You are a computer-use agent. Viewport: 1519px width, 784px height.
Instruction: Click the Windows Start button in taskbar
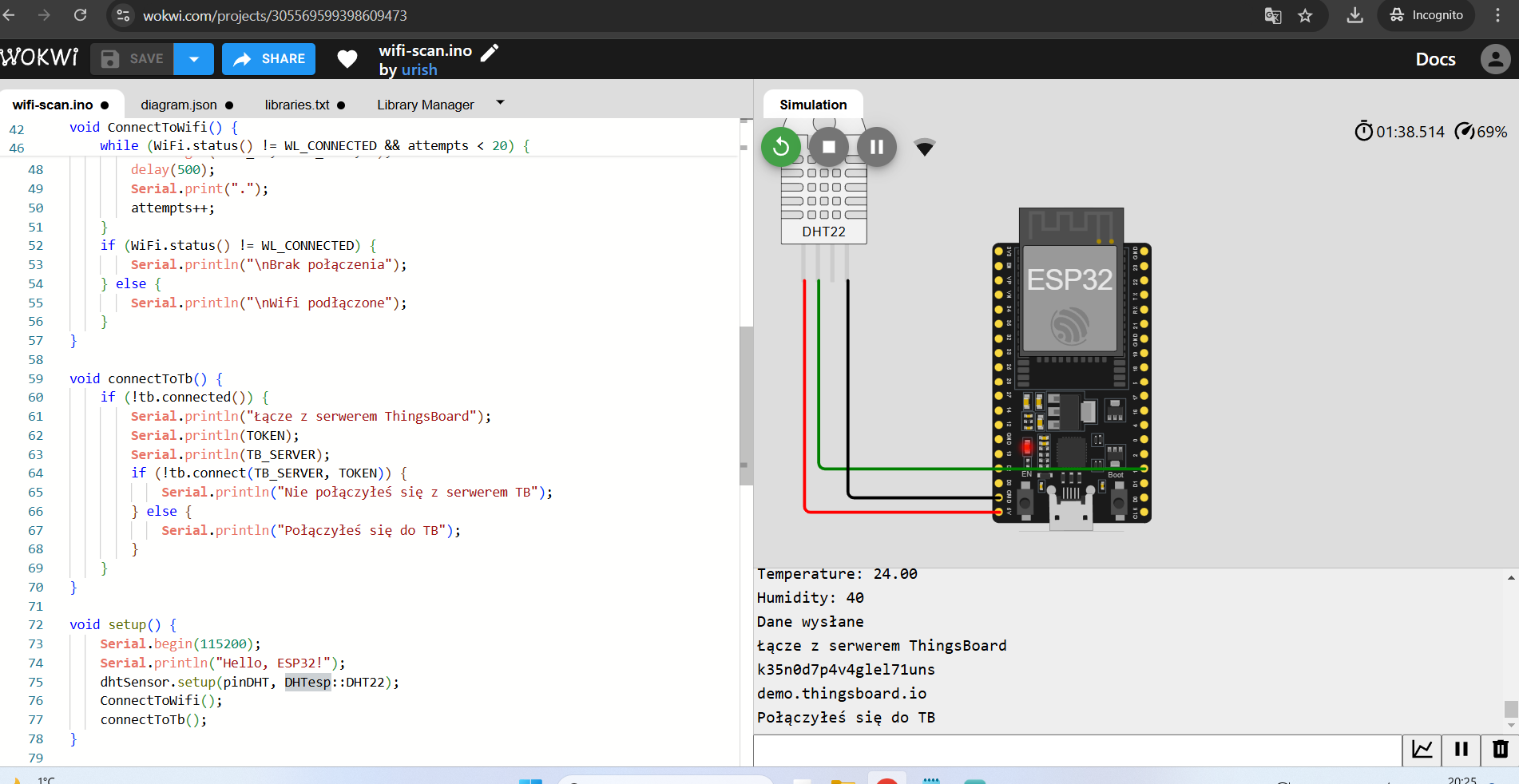(530, 780)
